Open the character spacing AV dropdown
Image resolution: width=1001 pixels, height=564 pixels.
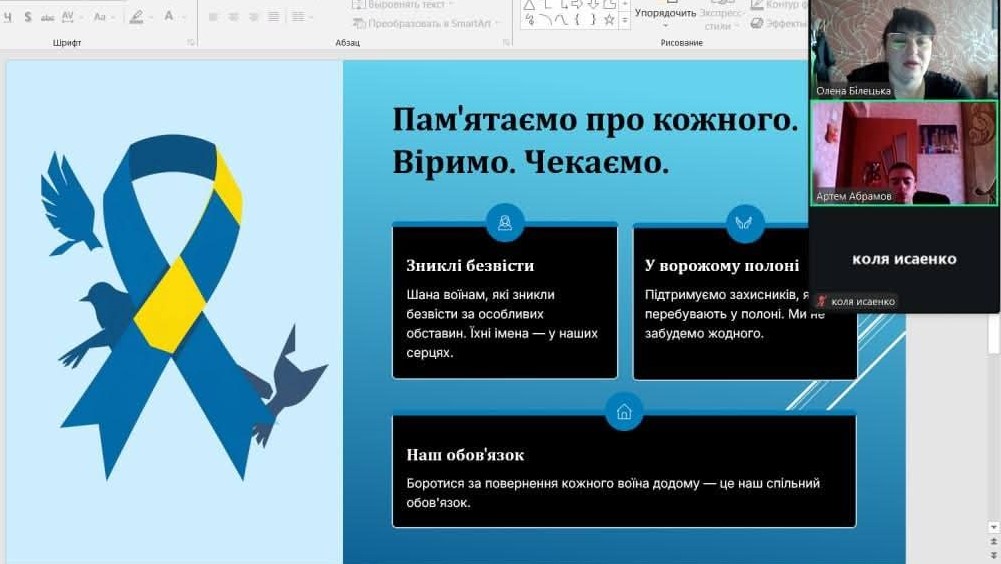click(70, 17)
